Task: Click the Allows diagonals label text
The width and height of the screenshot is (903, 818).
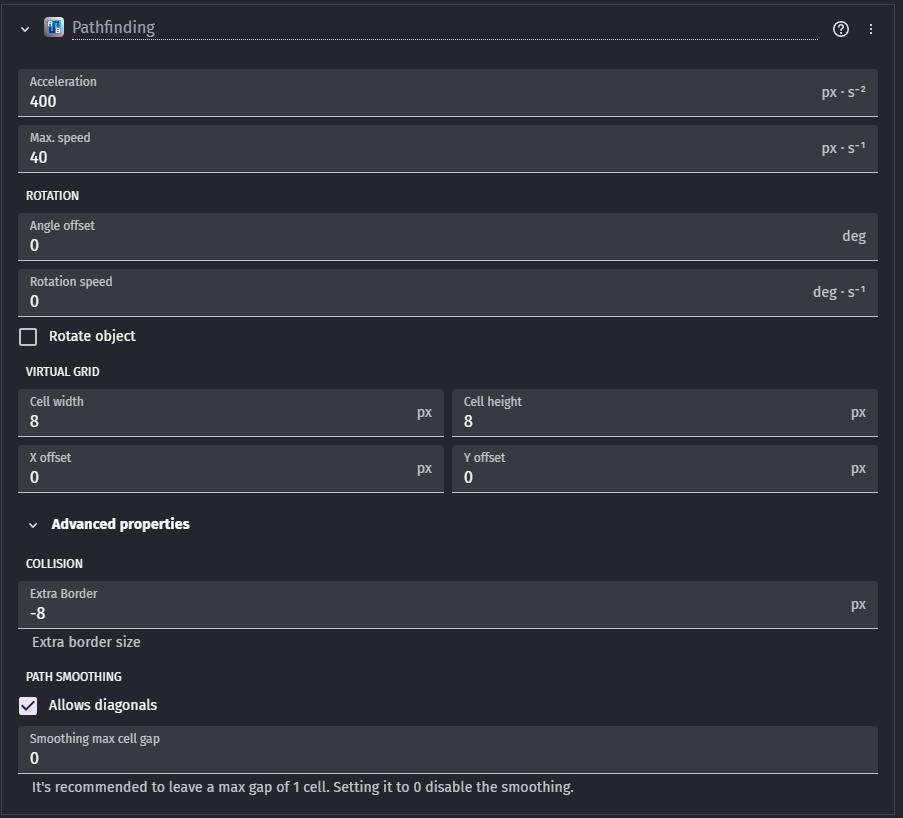Action: pyautogui.click(x=103, y=705)
